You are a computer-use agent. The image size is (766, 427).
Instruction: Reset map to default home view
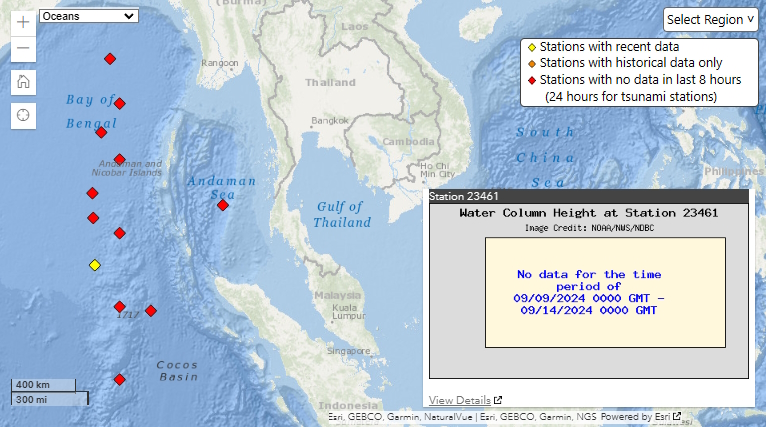pos(23,82)
